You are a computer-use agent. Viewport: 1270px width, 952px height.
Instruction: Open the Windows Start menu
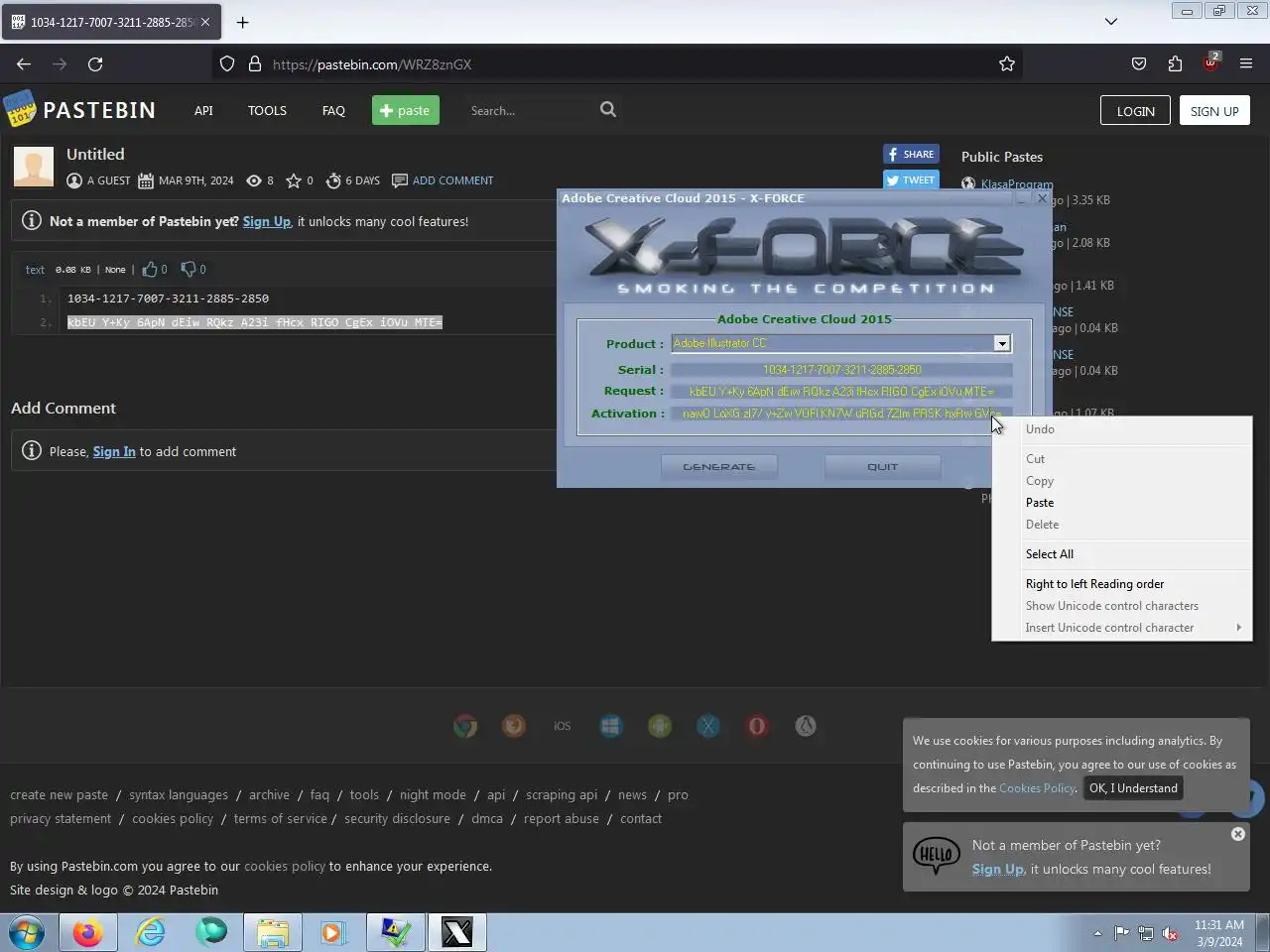(27, 933)
